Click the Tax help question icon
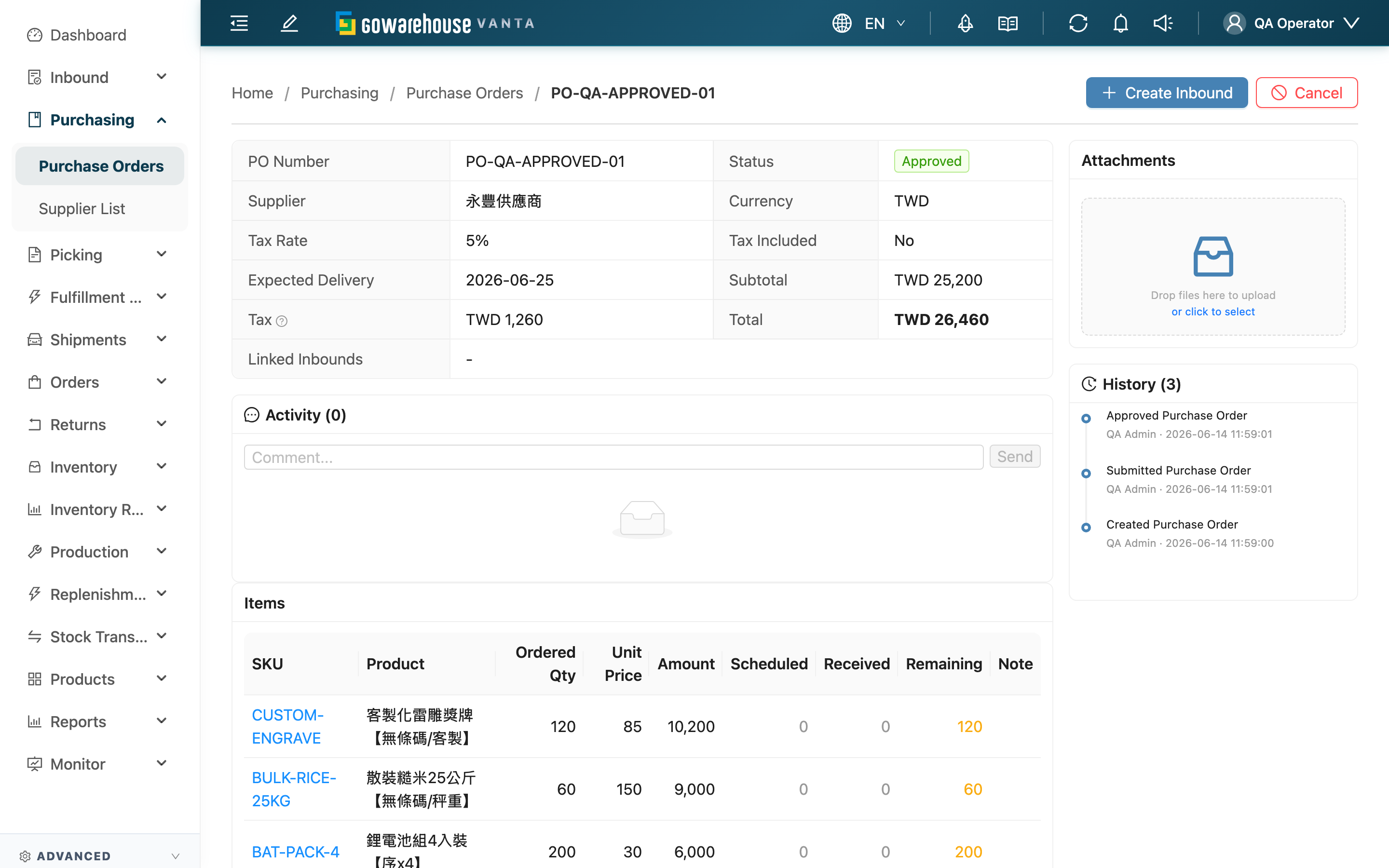 (282, 321)
